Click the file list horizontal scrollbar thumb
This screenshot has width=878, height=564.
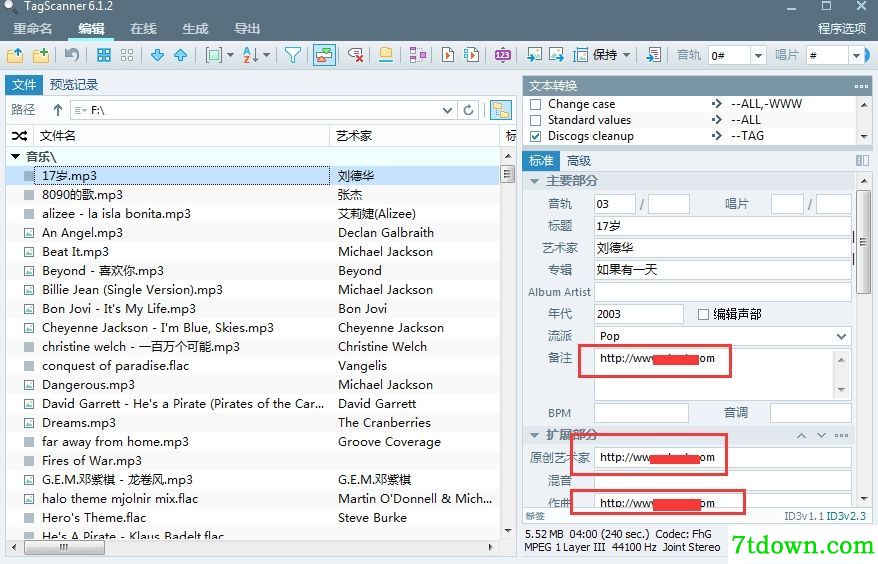[64, 547]
